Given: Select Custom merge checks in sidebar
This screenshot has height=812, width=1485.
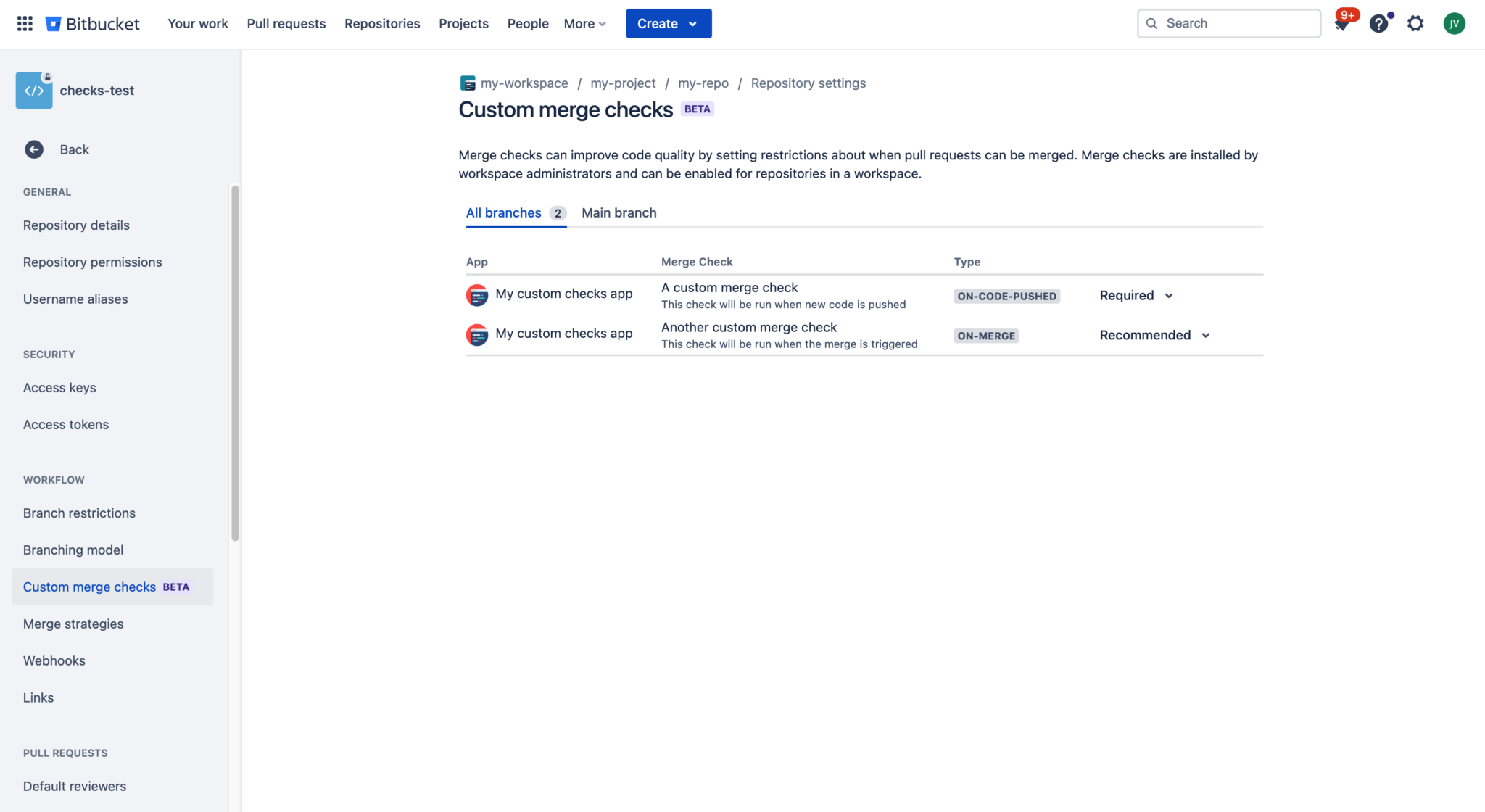Looking at the screenshot, I should coord(112,587).
